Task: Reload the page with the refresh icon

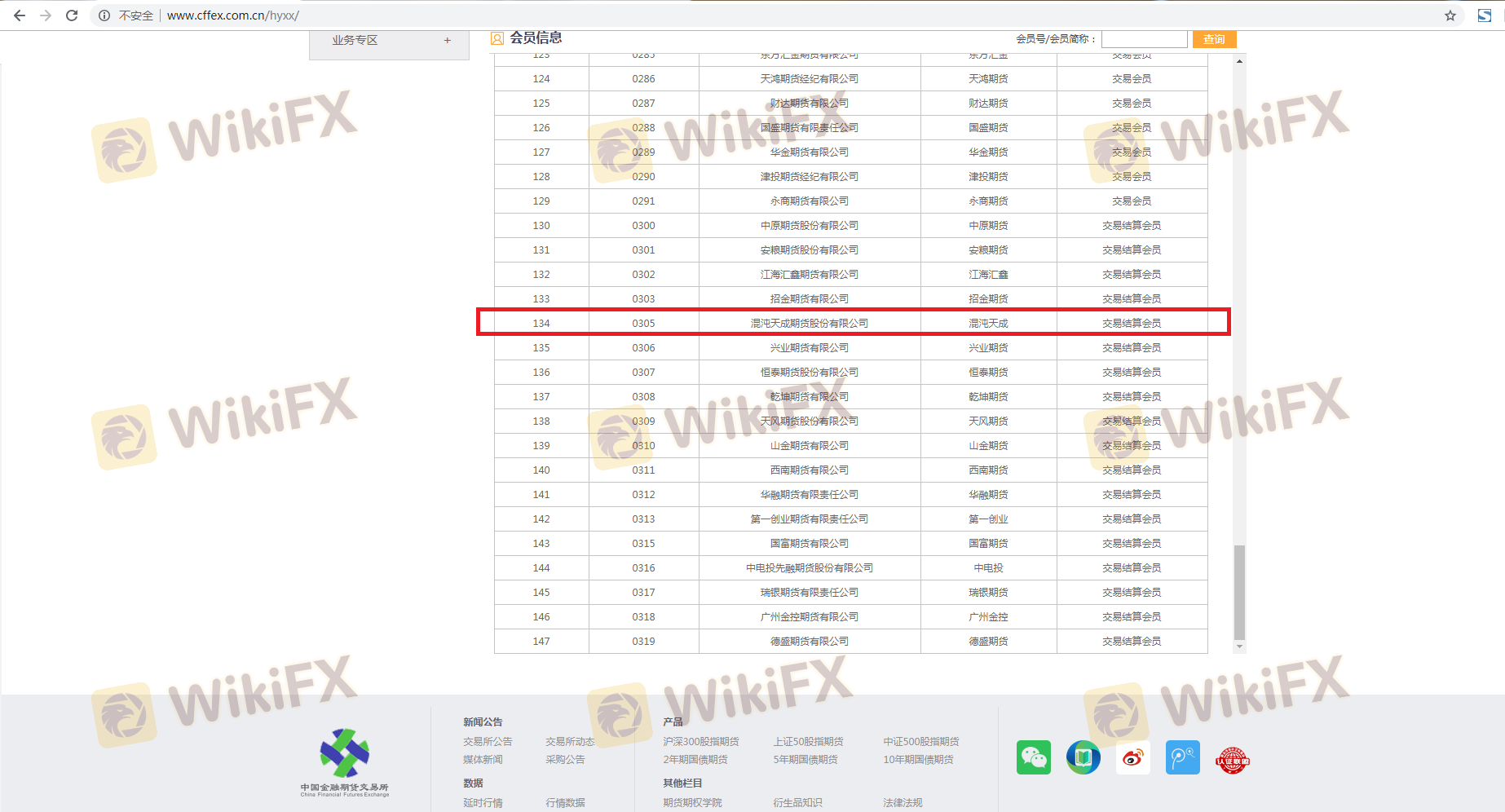Action: [72, 15]
